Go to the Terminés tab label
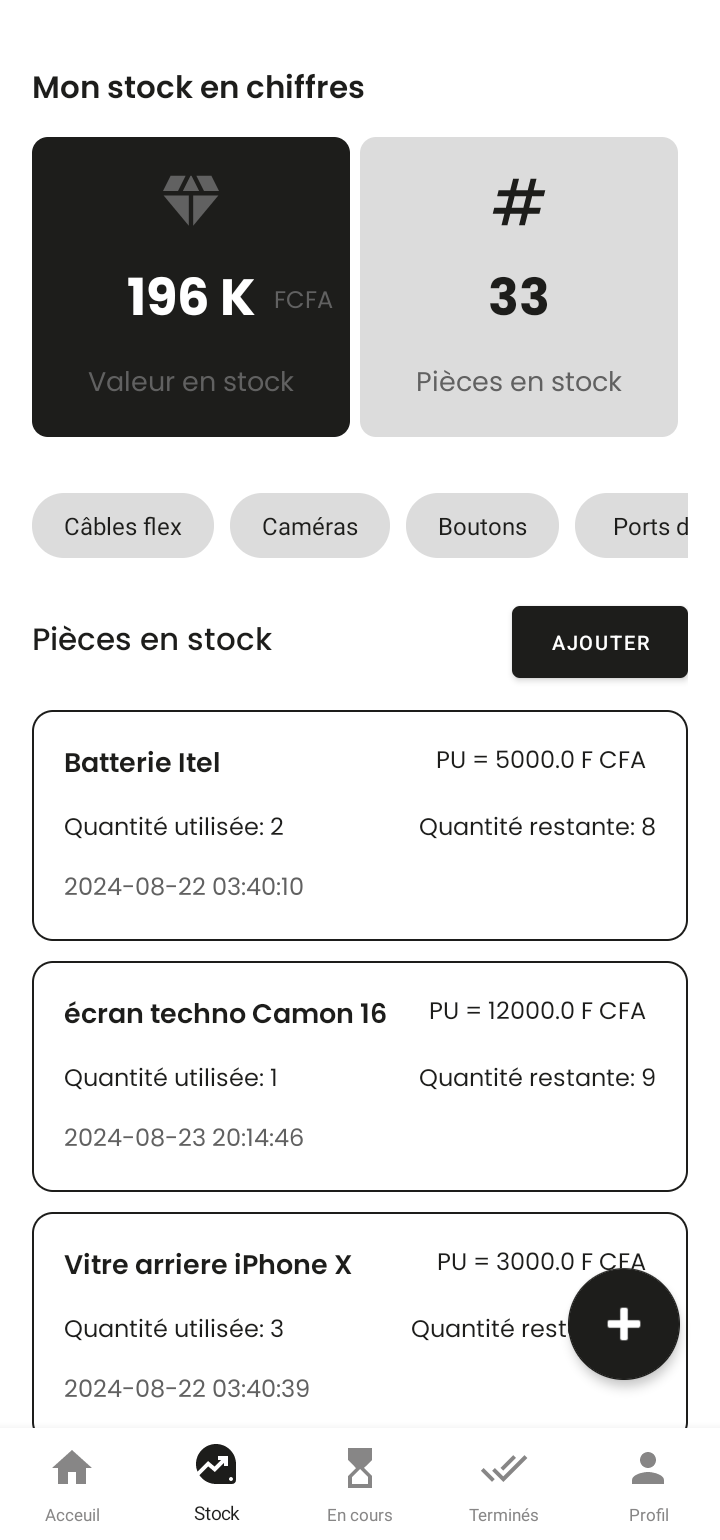Viewport: 720px width, 1540px height. pyautogui.click(x=503, y=1515)
